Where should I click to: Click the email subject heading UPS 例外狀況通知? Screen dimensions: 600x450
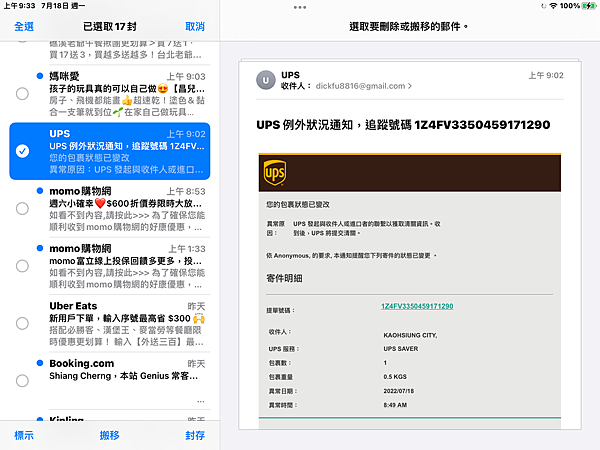(x=403, y=125)
